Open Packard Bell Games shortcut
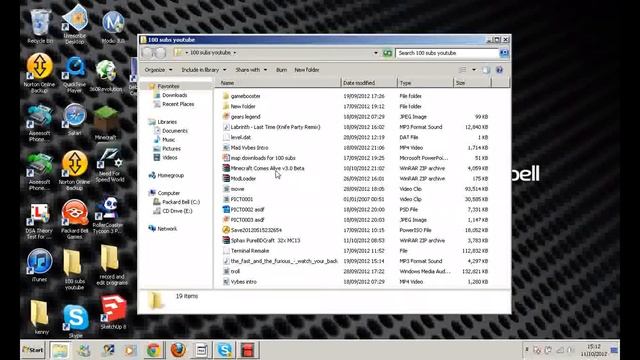 coord(75,219)
